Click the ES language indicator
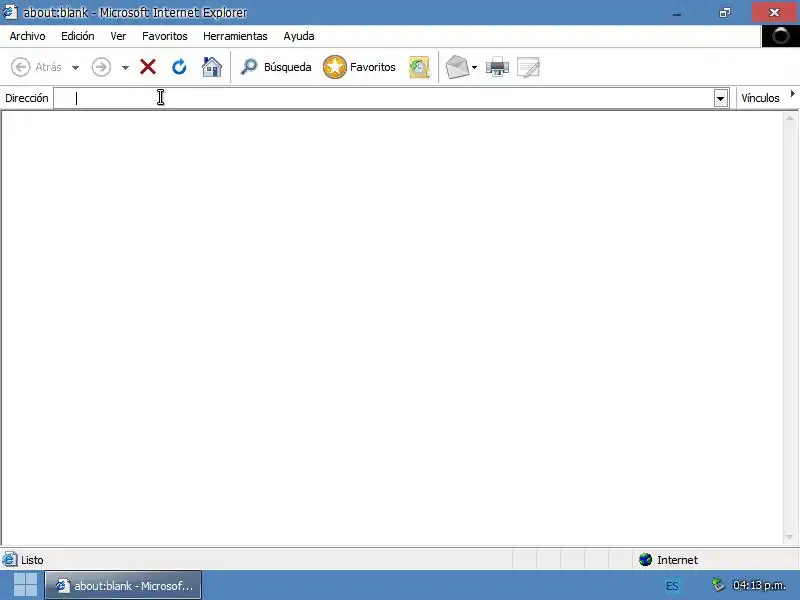 point(672,586)
